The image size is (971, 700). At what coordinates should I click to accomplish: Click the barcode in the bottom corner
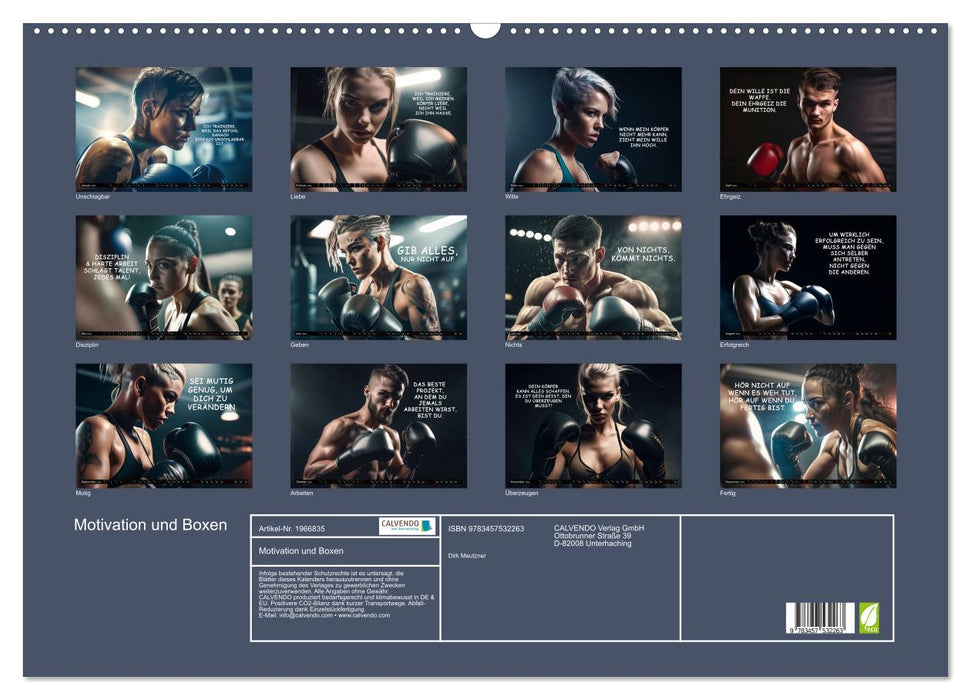[819, 618]
